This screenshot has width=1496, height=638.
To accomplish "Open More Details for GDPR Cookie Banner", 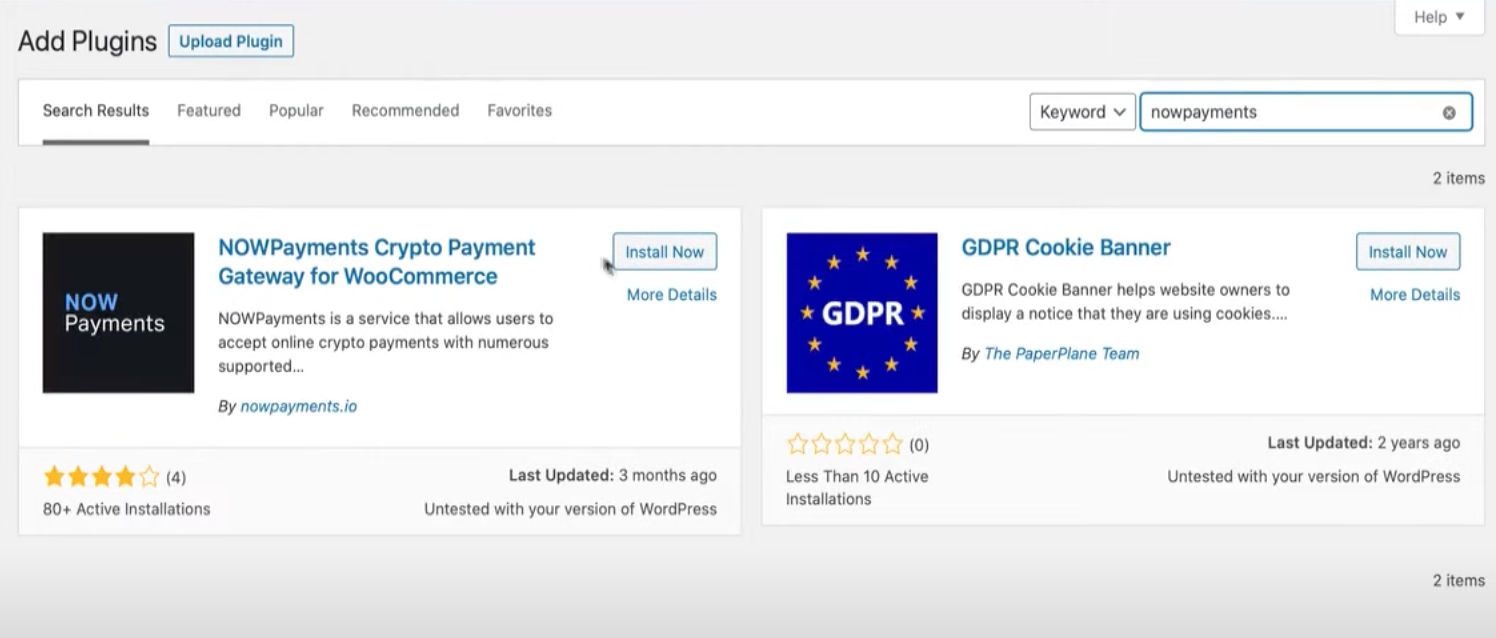I will tap(1415, 295).
